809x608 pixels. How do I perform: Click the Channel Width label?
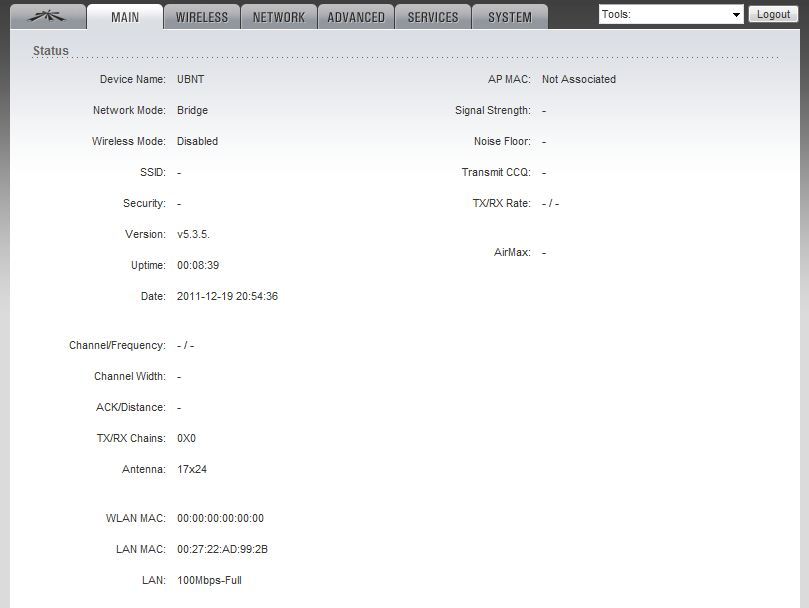point(130,376)
